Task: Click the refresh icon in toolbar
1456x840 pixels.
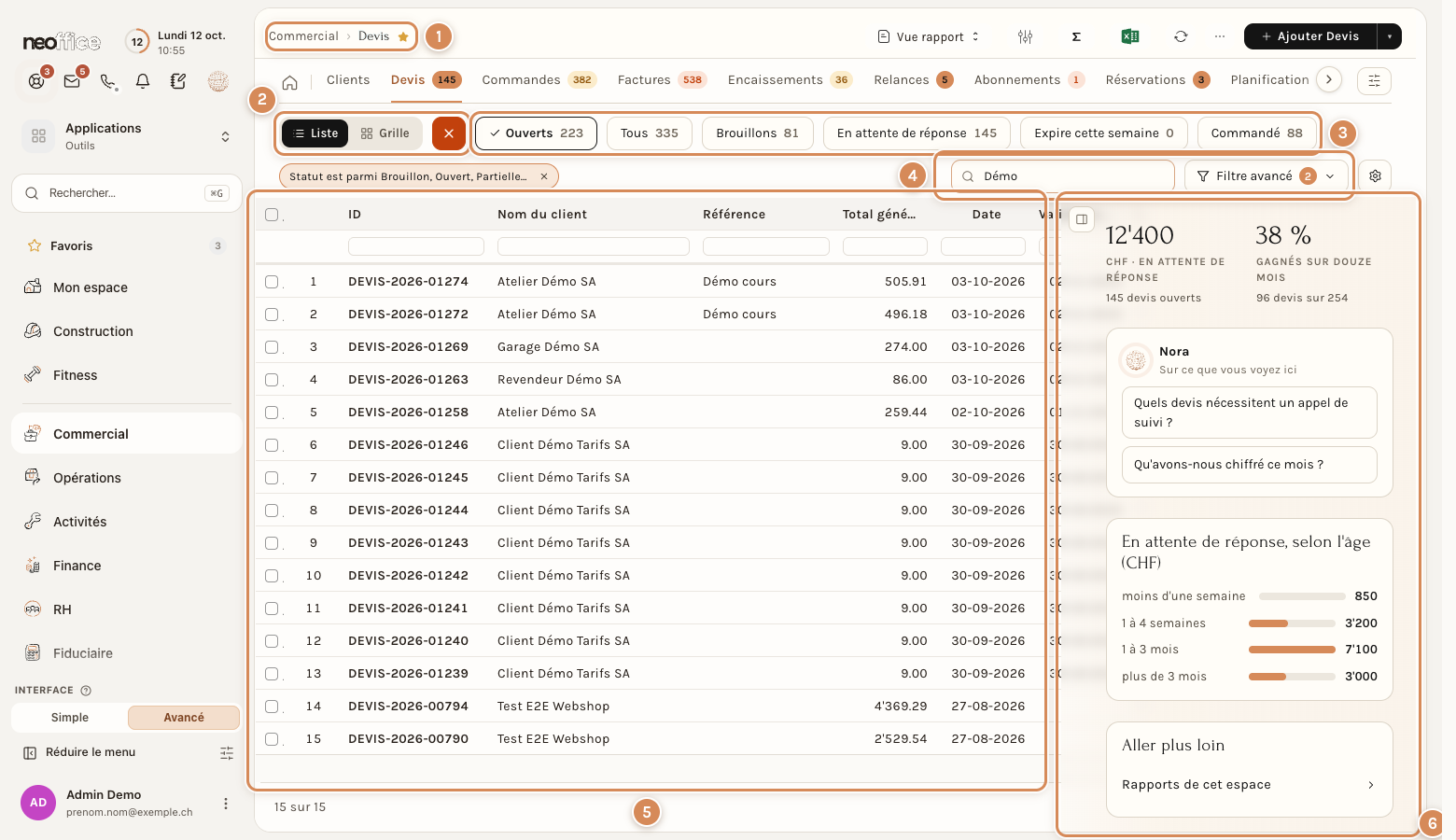Action: point(1181,36)
